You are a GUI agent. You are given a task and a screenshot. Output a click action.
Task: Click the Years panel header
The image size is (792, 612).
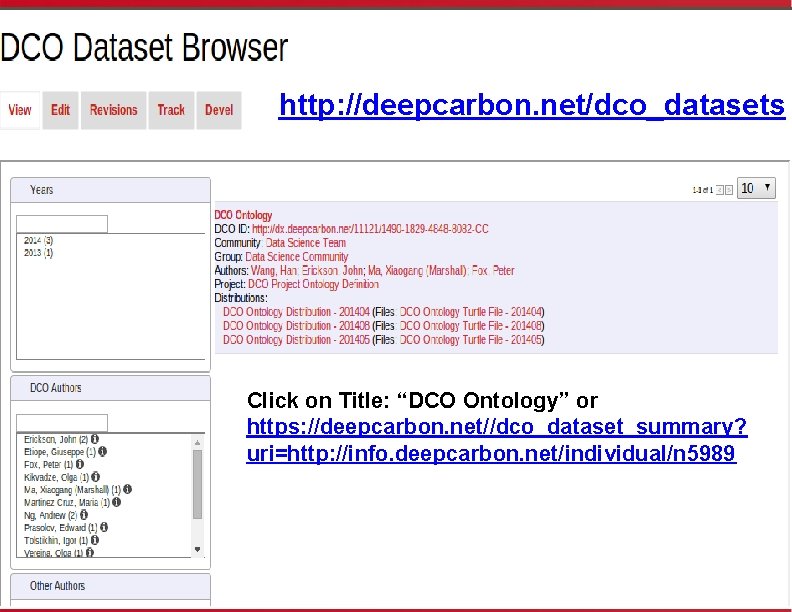click(x=110, y=190)
